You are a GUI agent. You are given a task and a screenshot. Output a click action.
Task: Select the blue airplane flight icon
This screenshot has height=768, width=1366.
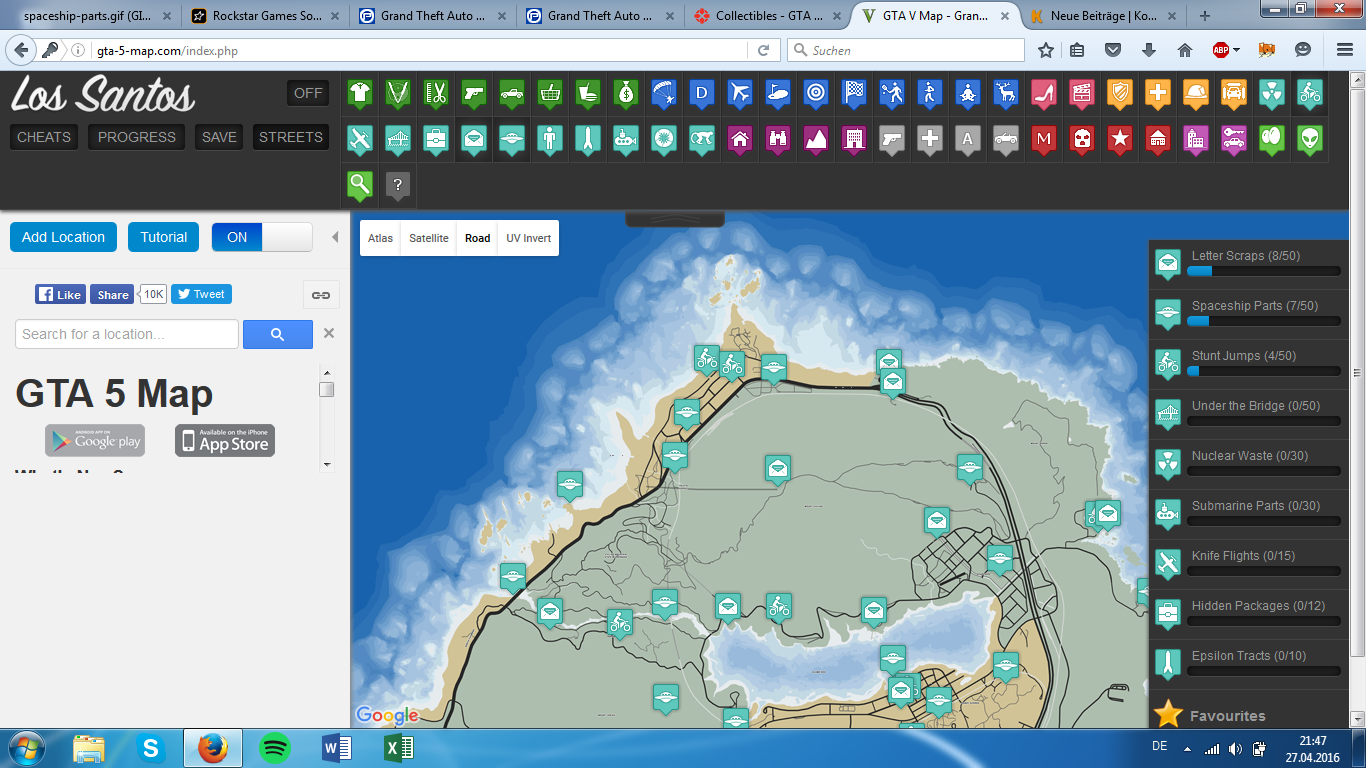(739, 94)
